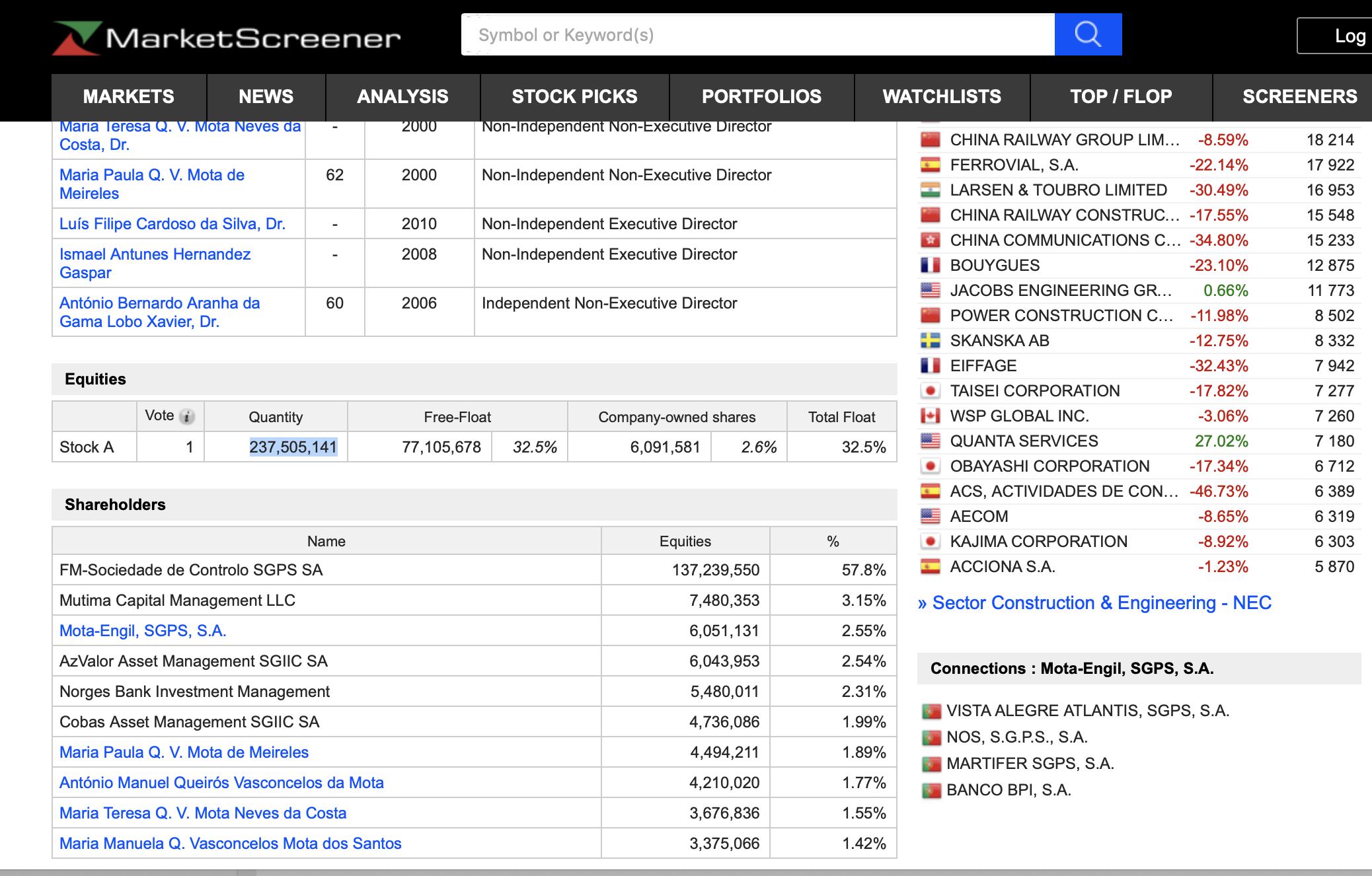This screenshot has width=1372, height=876.
Task: Select QUANTA SERVICES in sector list
Action: pos(1024,441)
